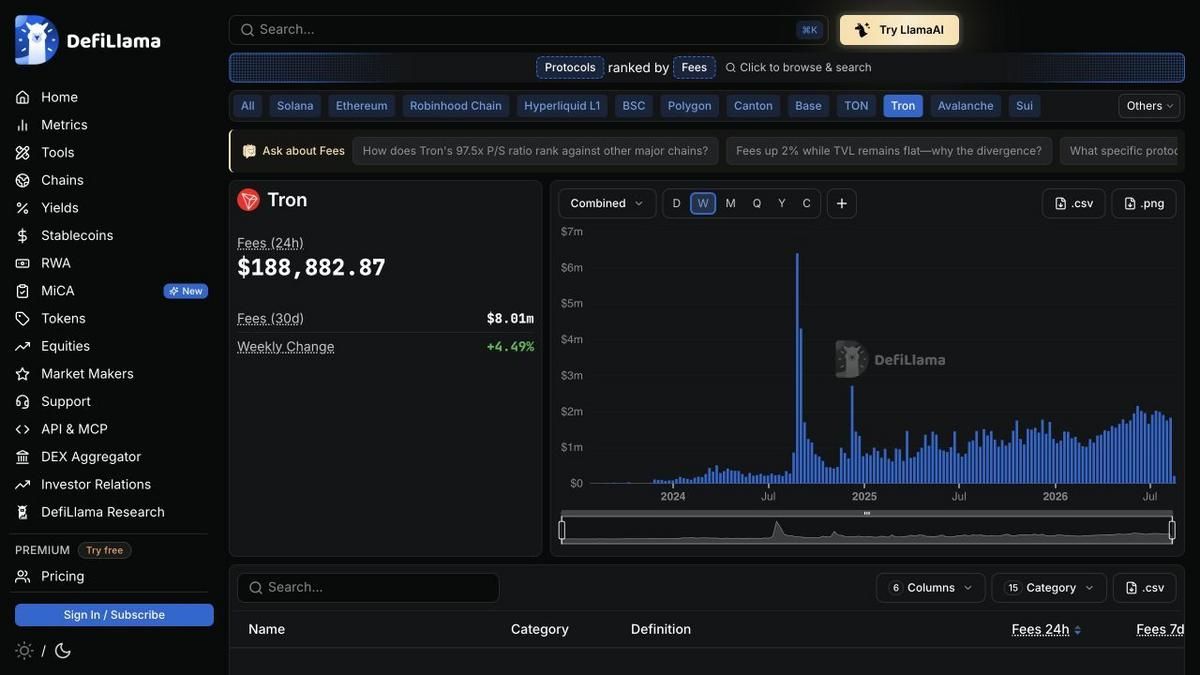Open Tokens tag icon

[23, 319]
